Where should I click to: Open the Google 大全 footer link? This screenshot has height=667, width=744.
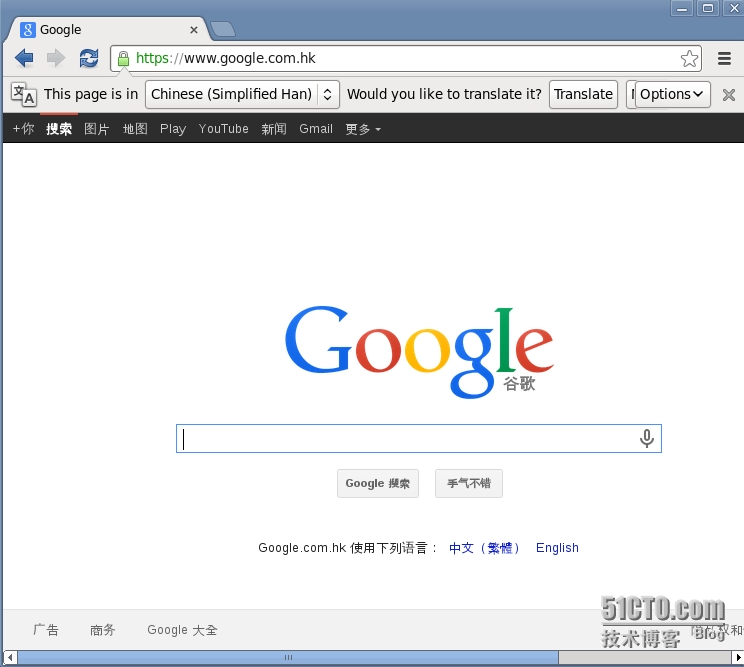click(x=182, y=630)
